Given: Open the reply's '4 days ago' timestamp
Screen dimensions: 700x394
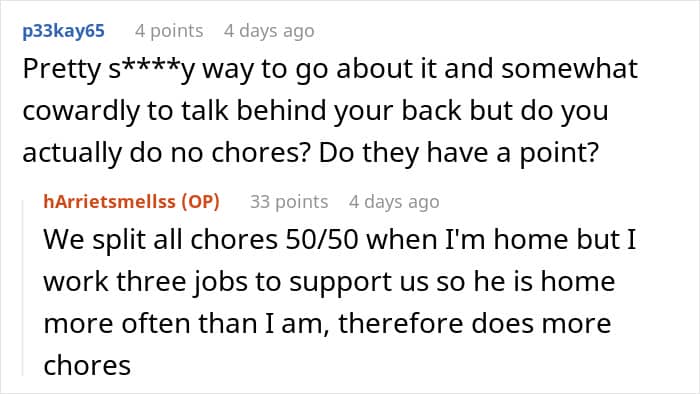Looking at the screenshot, I should pyautogui.click(x=394, y=202).
